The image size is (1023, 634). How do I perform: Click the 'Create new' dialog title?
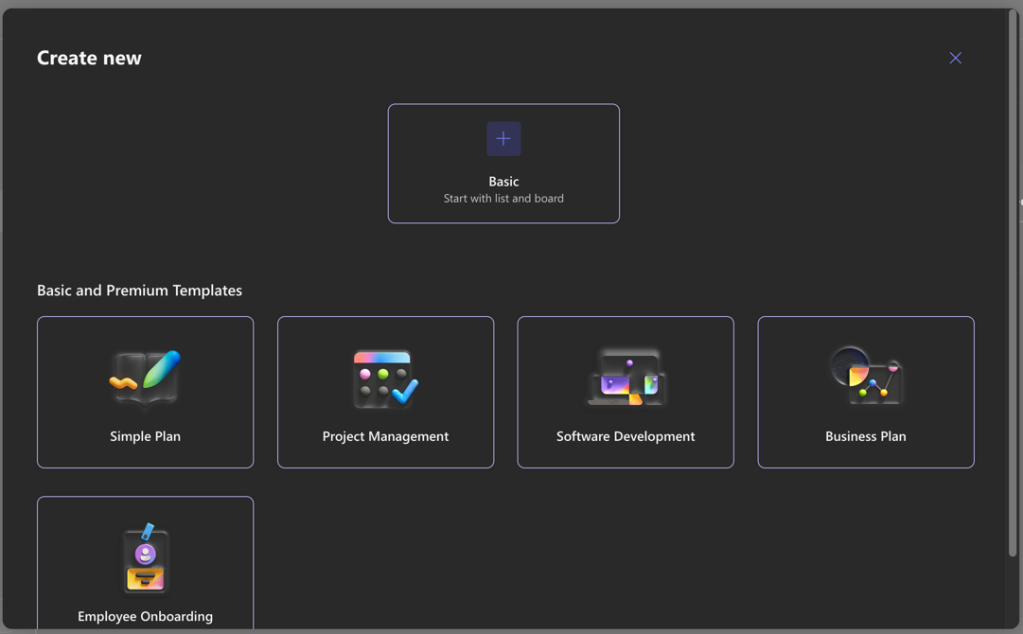click(89, 58)
